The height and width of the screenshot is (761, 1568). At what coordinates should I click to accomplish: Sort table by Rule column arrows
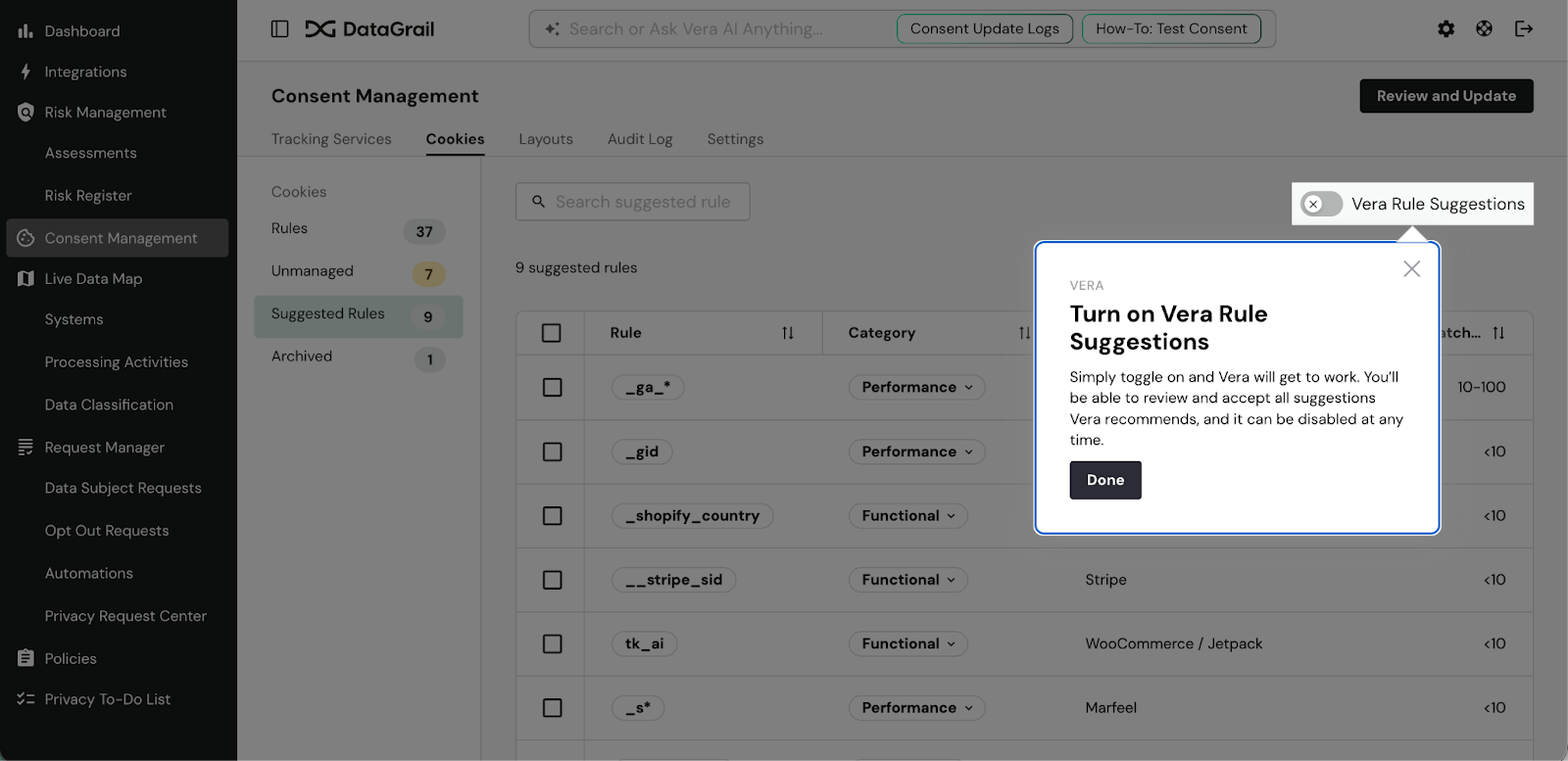(787, 333)
